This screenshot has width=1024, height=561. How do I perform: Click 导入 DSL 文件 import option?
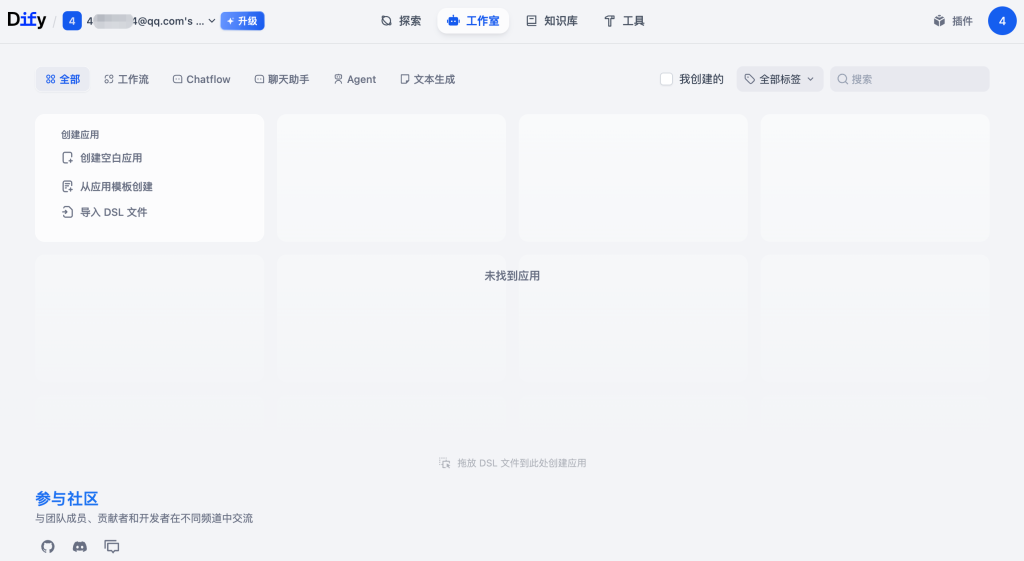[x=112, y=212]
